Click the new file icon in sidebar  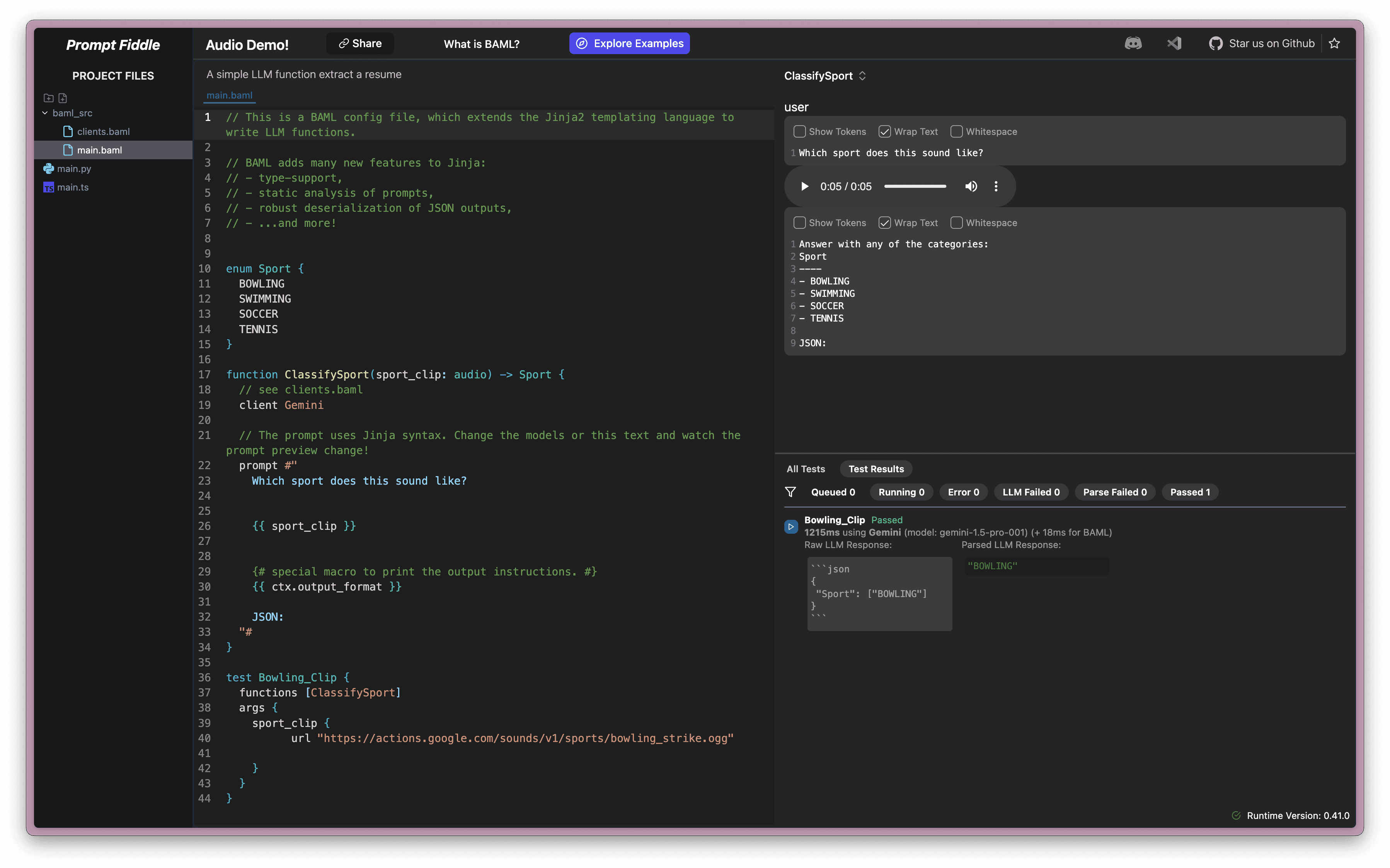coord(63,98)
